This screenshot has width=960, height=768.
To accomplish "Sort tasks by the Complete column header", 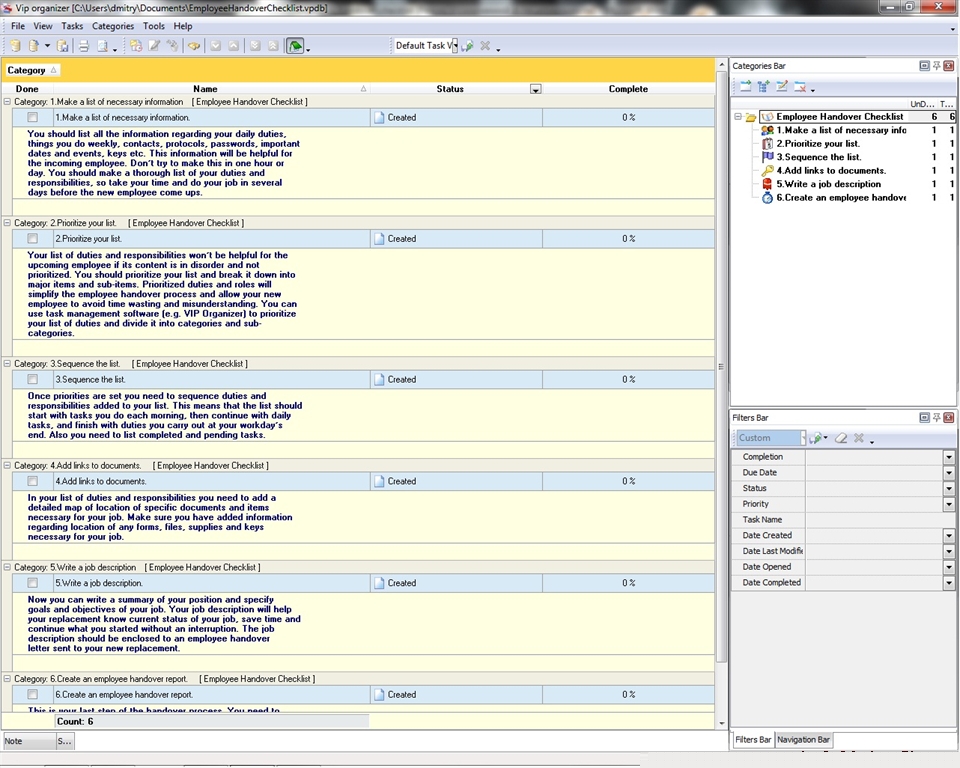I will pyautogui.click(x=628, y=89).
